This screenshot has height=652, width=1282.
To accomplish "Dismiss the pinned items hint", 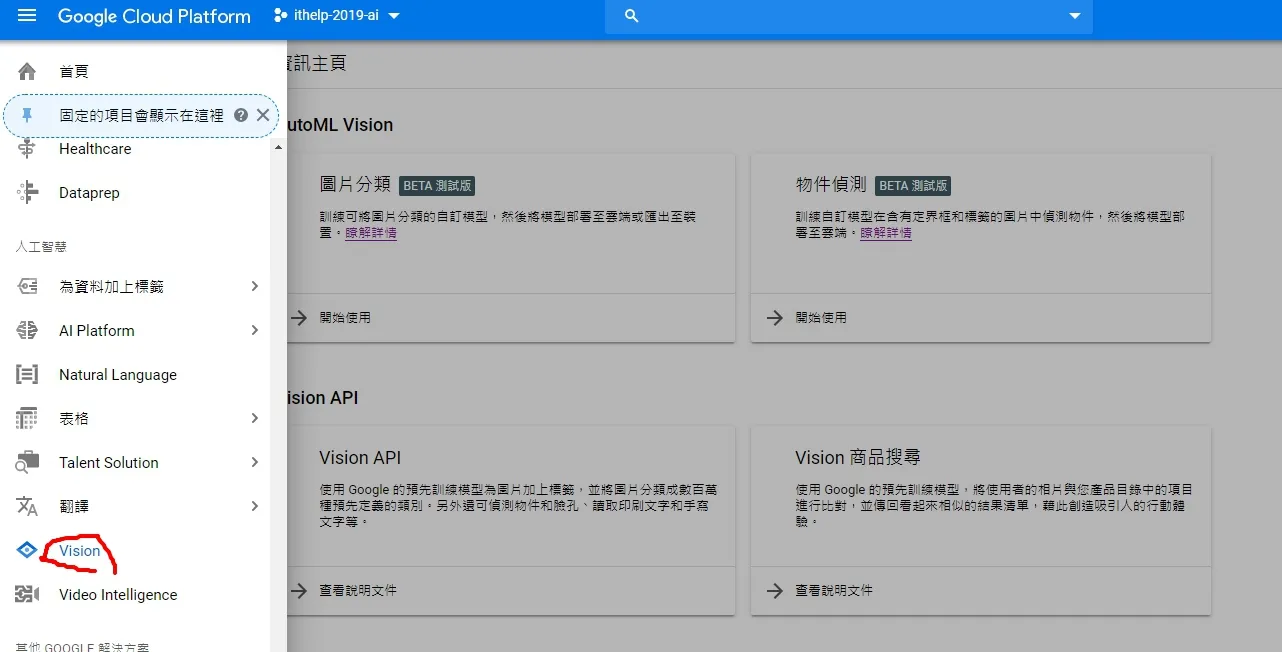I will coord(263,115).
